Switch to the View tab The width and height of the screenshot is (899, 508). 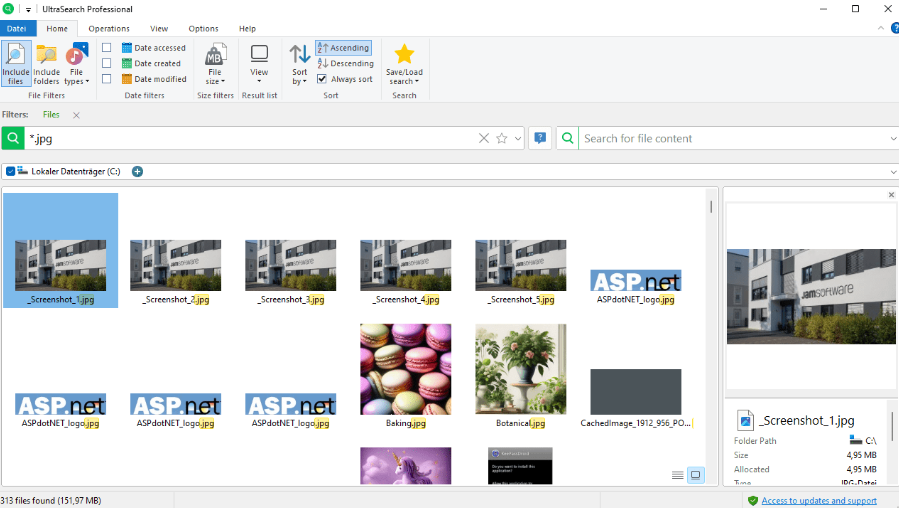[159, 28]
